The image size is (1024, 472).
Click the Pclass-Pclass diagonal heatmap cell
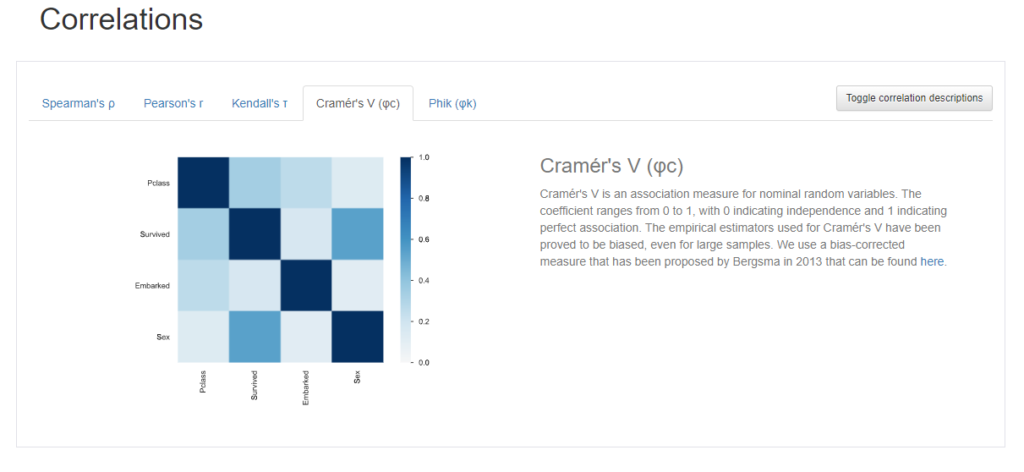203,183
